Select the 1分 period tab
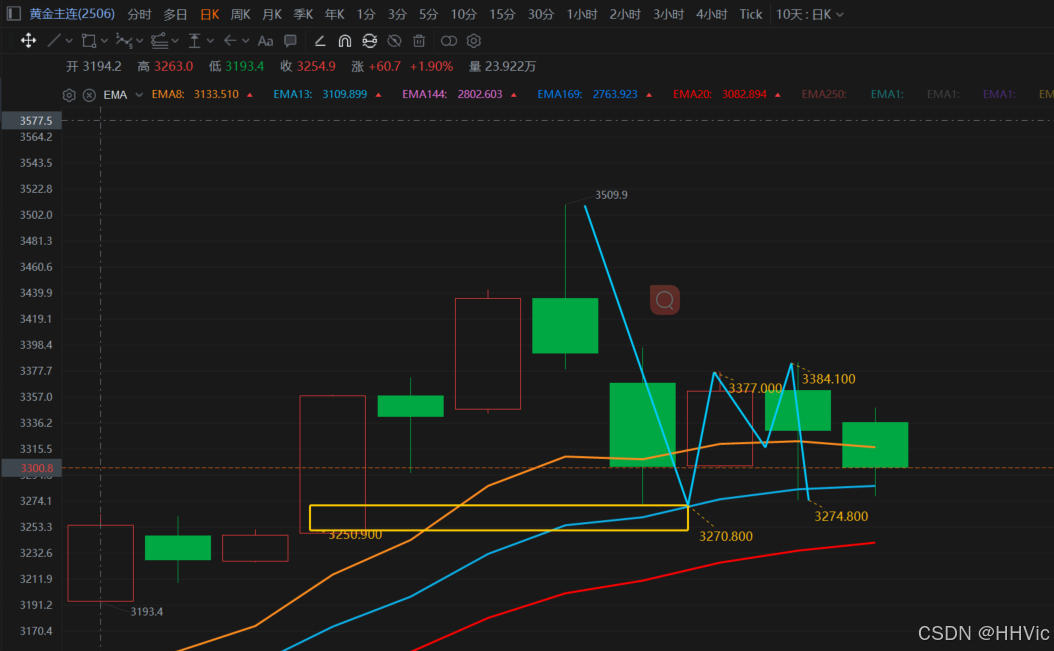Screen dimensions: 1054x651 click(366, 14)
